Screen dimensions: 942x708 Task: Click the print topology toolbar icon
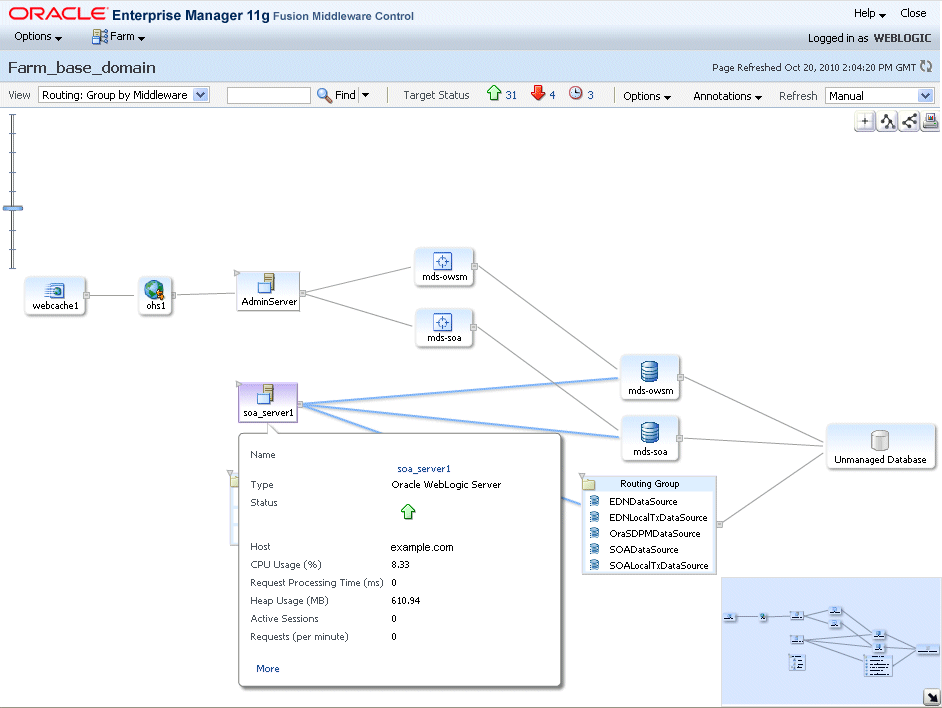(x=931, y=121)
